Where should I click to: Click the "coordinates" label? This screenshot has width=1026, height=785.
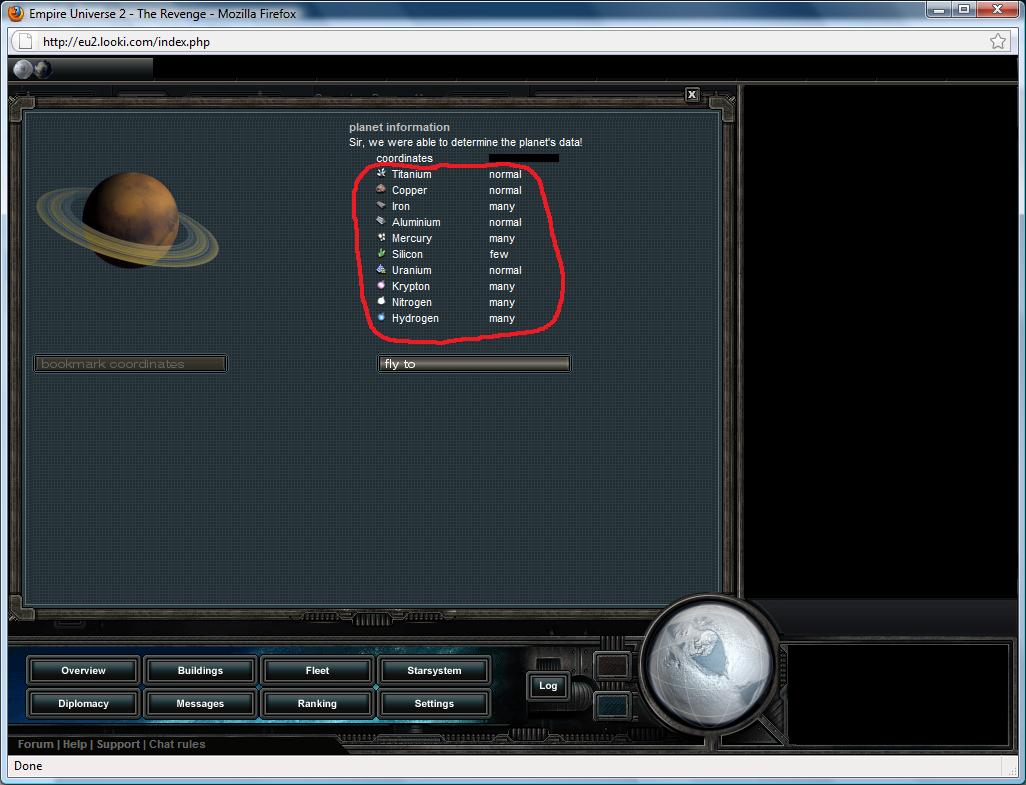coord(404,158)
